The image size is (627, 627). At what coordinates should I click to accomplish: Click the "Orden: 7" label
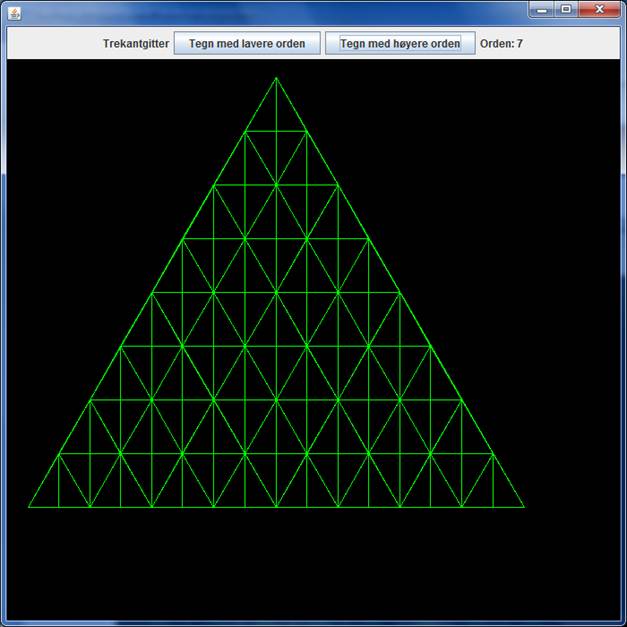tap(501, 44)
